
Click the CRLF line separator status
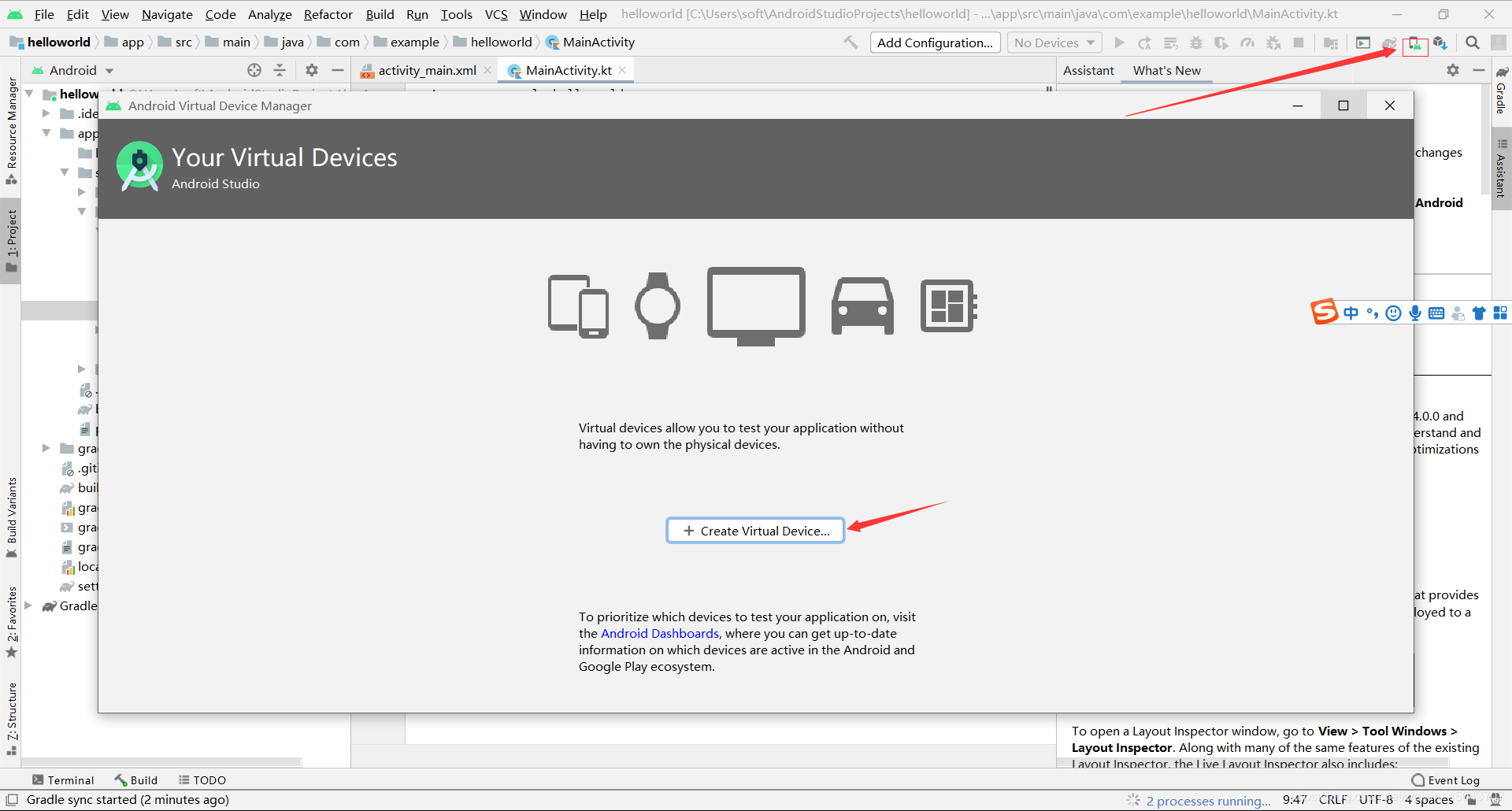click(1332, 800)
